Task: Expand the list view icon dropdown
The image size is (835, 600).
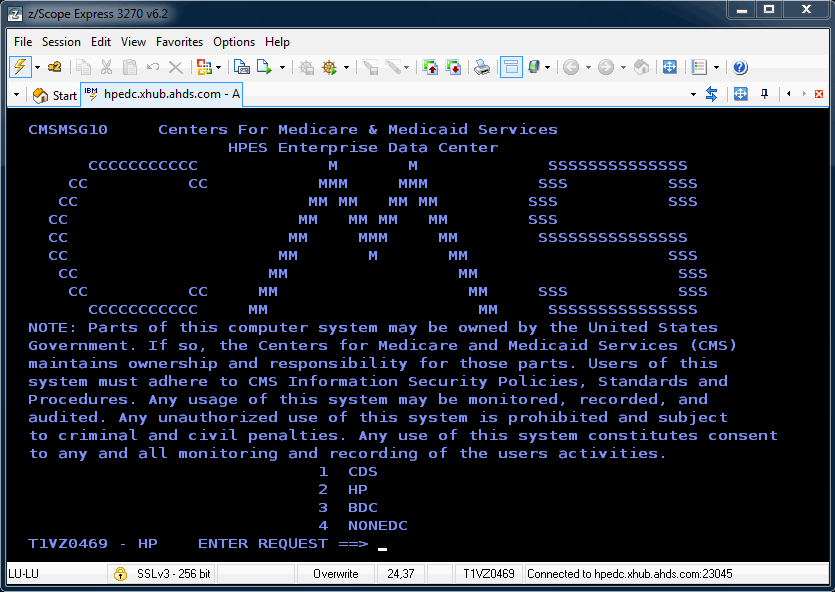Action: click(x=716, y=68)
